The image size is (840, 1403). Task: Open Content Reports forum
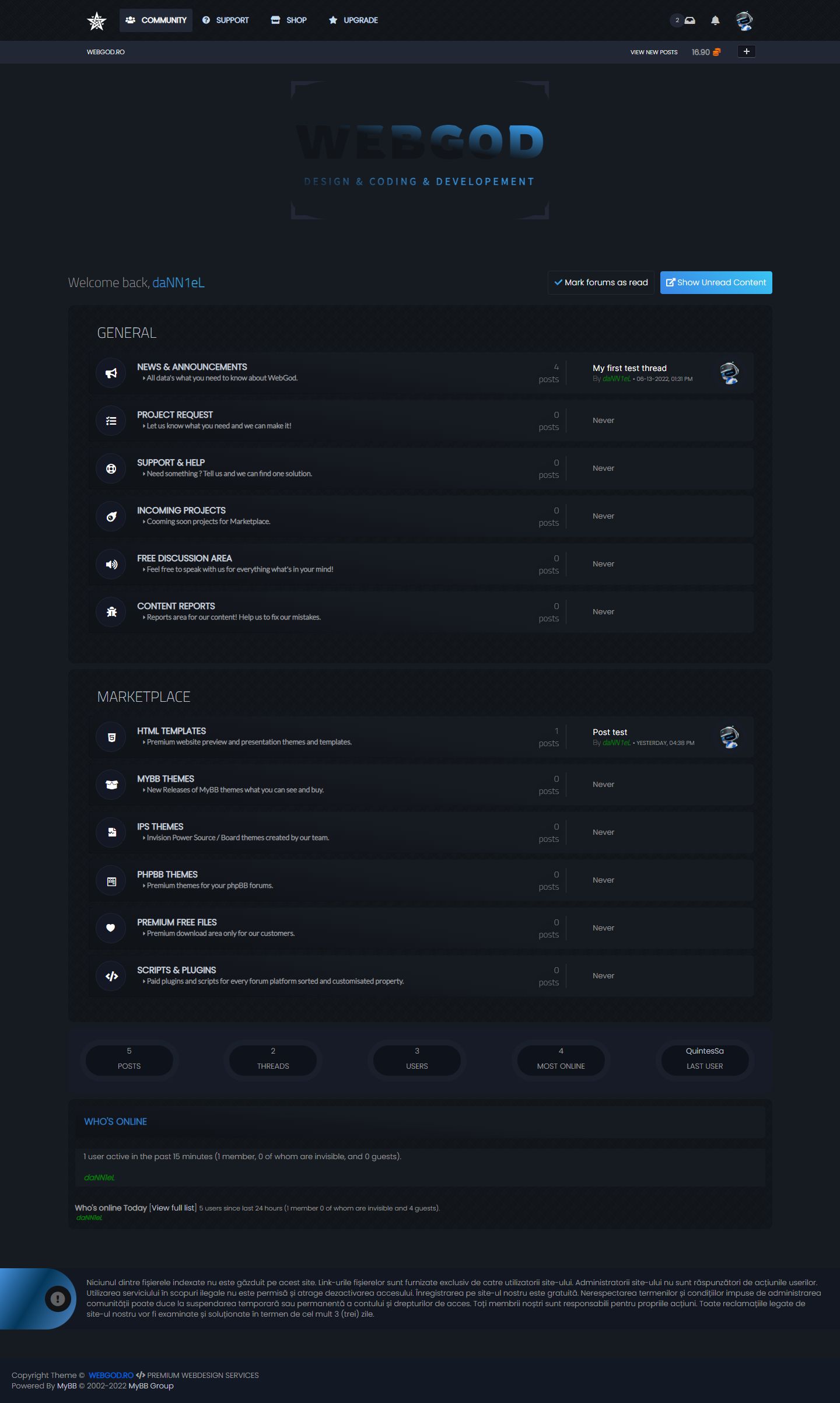click(176, 606)
